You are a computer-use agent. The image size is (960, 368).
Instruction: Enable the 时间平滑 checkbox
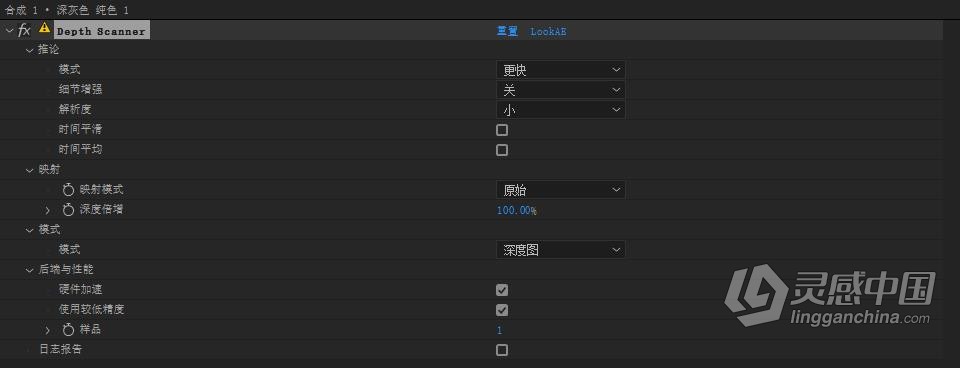(502, 130)
